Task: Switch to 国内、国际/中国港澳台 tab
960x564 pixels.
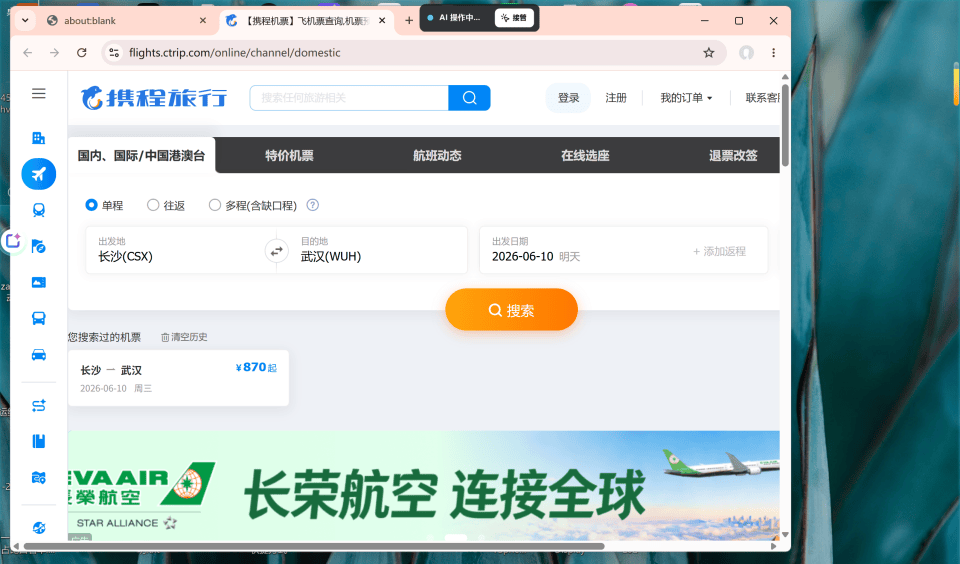Action: (141, 156)
